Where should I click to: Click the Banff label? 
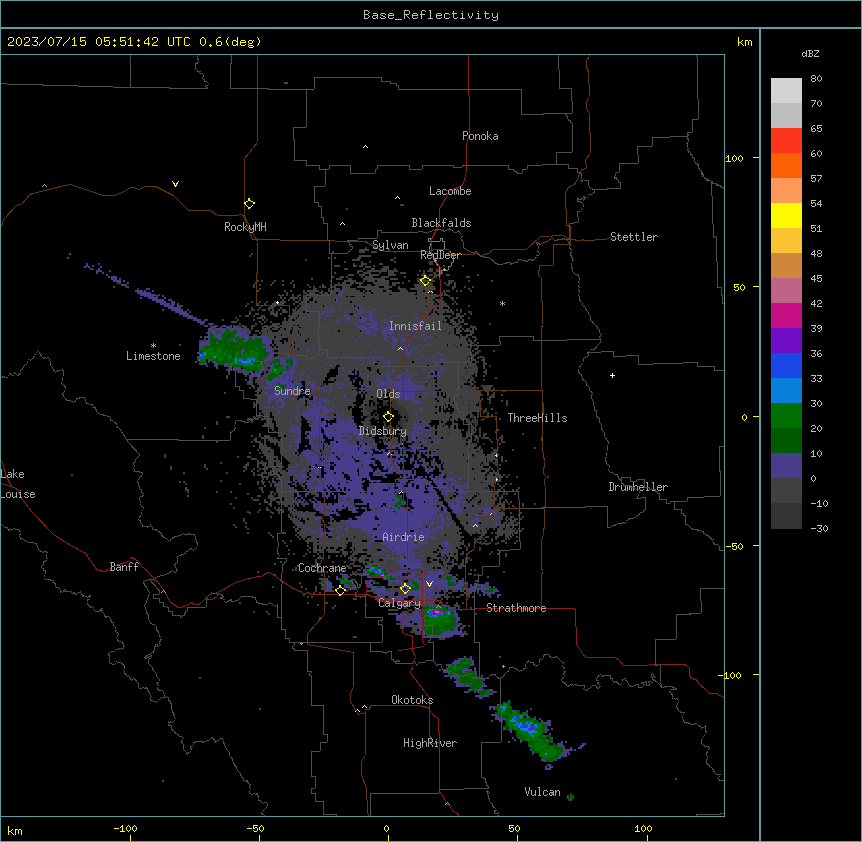click(124, 567)
